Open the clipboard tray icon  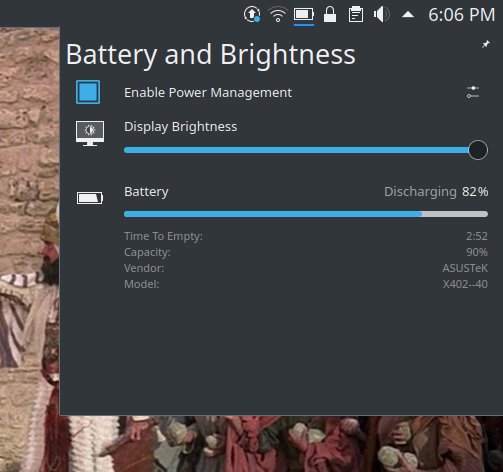click(x=356, y=15)
